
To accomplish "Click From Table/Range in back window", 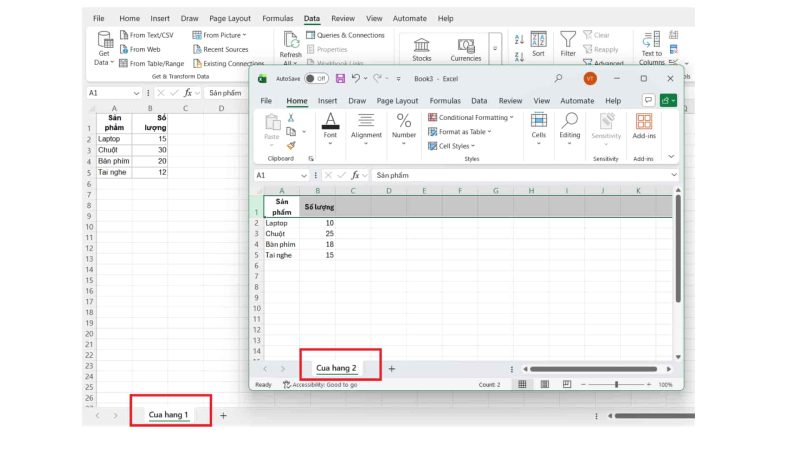I will click(152, 64).
